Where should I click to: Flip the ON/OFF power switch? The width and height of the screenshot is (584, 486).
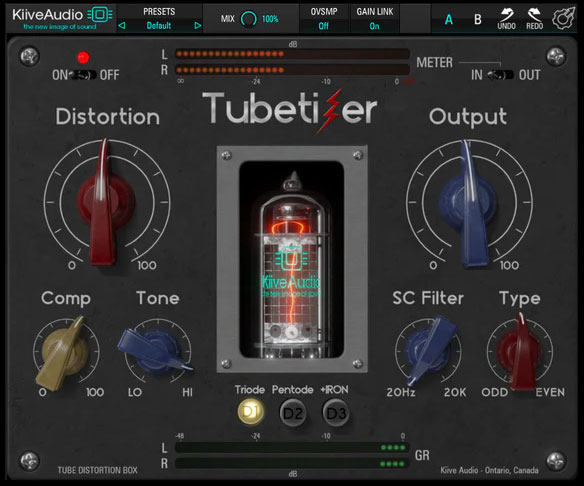84,75
